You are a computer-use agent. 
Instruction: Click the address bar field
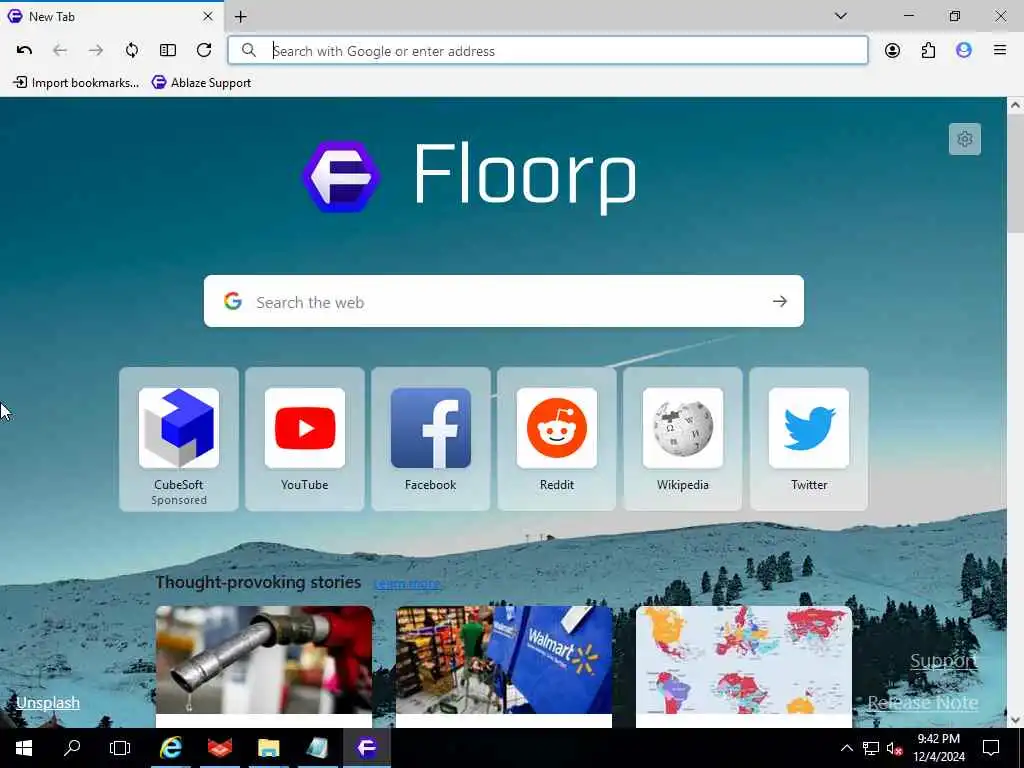click(x=548, y=51)
